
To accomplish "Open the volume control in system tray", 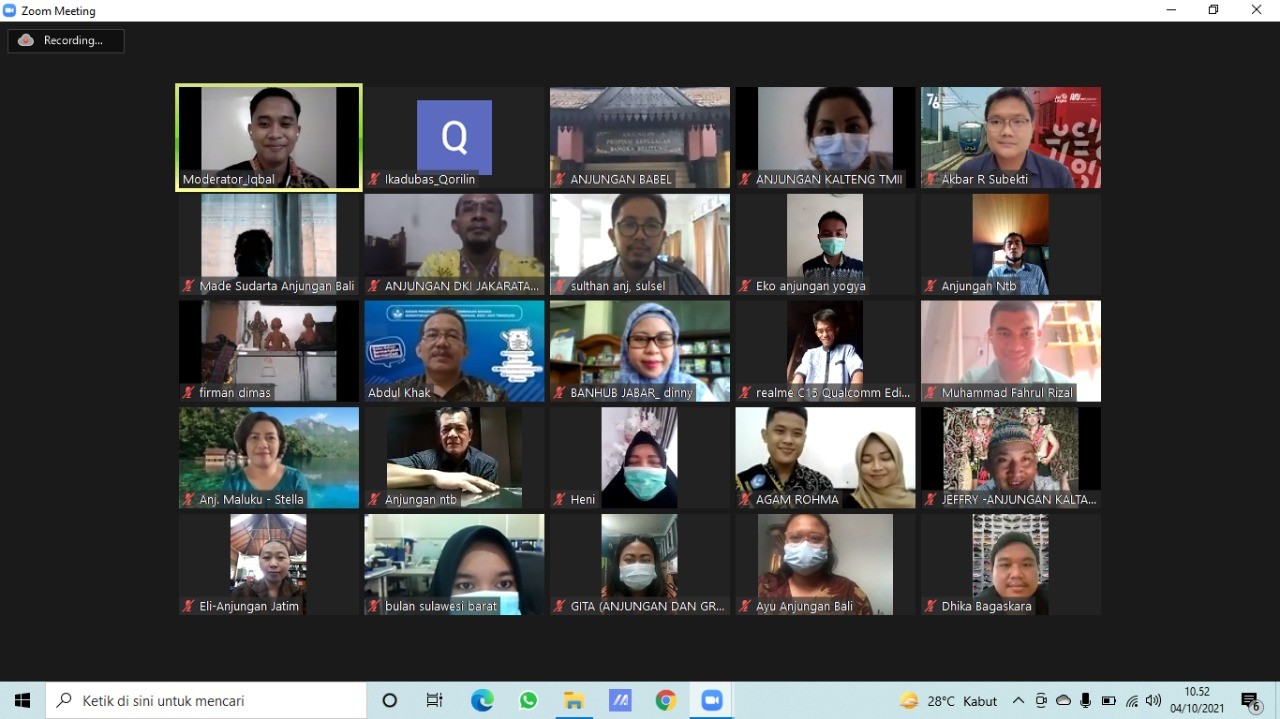I will (x=1153, y=700).
